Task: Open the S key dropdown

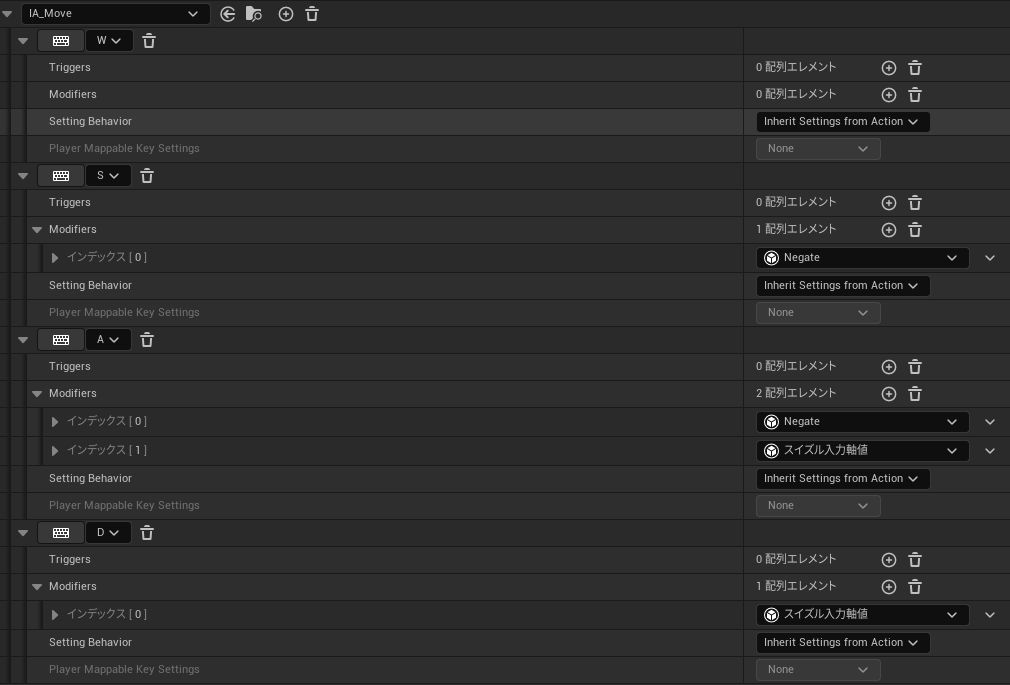Action: [x=108, y=175]
